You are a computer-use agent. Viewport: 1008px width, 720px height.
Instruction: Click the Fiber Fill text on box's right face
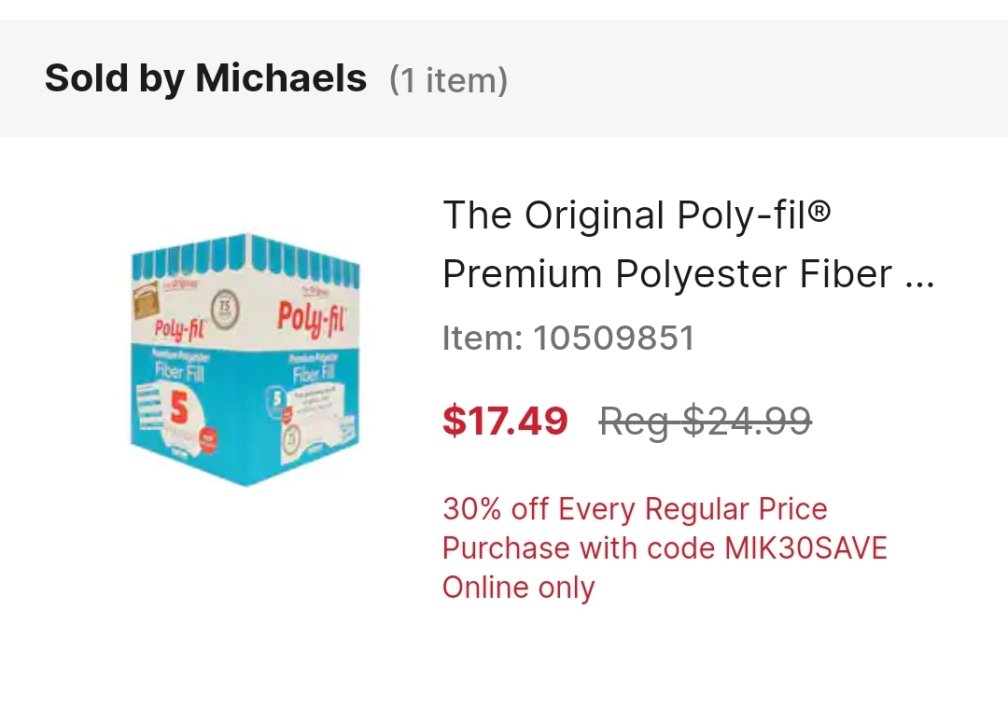point(310,375)
